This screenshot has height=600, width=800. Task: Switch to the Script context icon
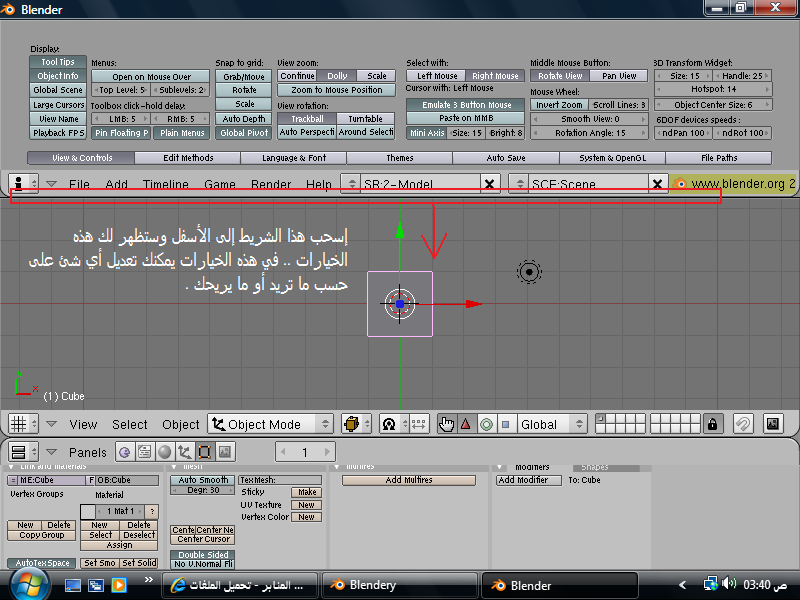[145, 452]
